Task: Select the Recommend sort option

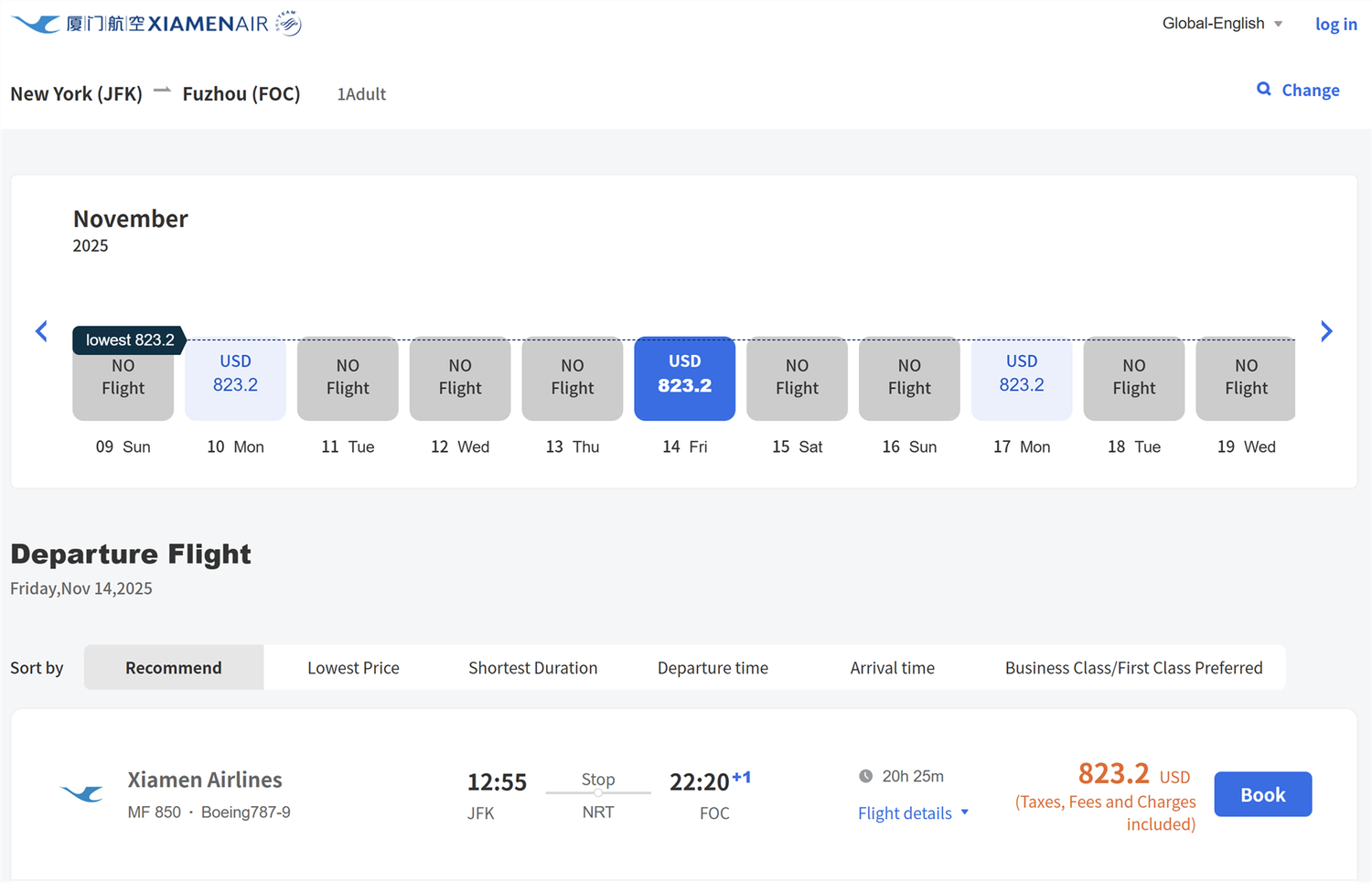Action: [174, 668]
